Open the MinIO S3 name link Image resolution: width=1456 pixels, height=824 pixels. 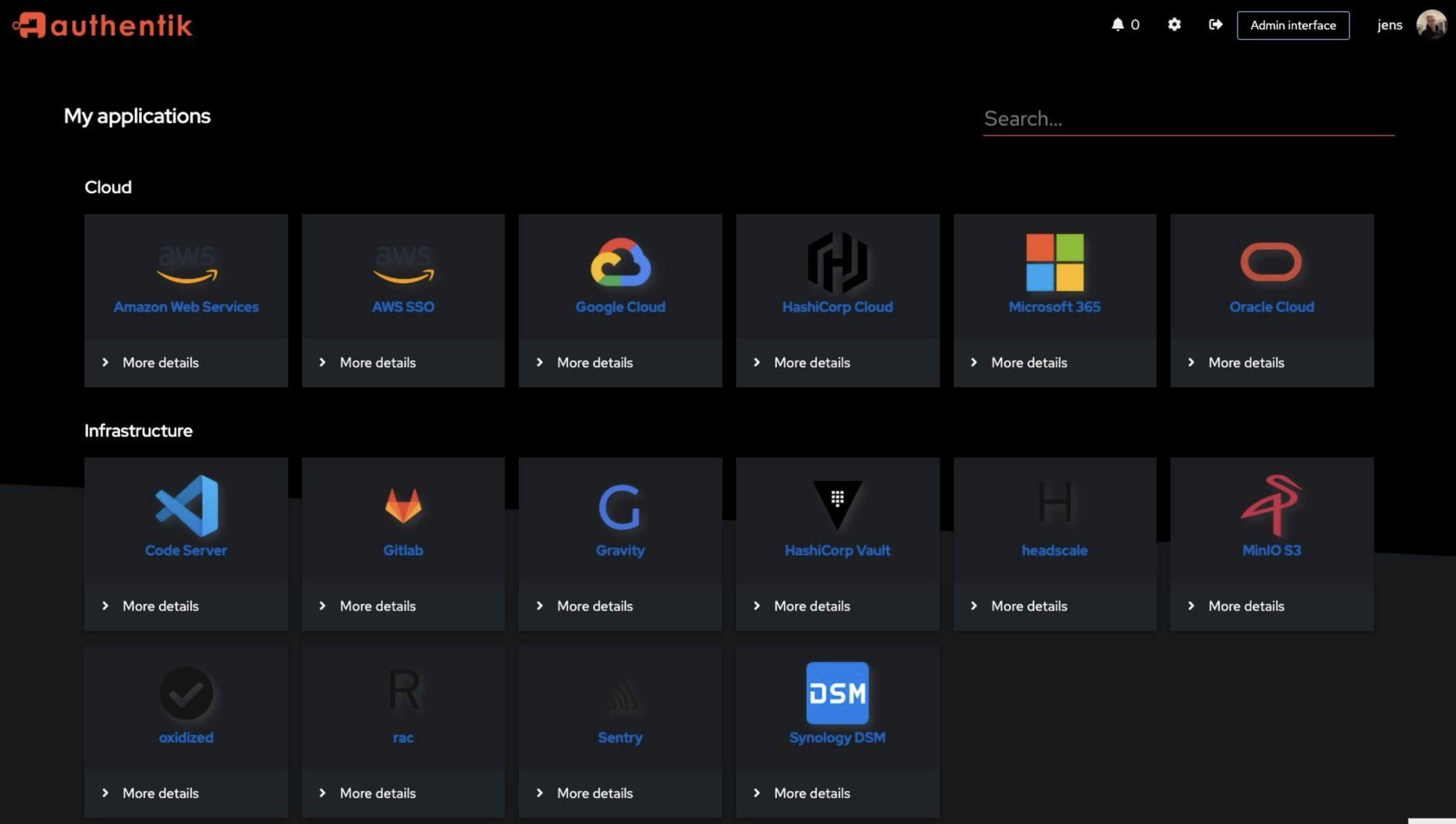click(1271, 550)
